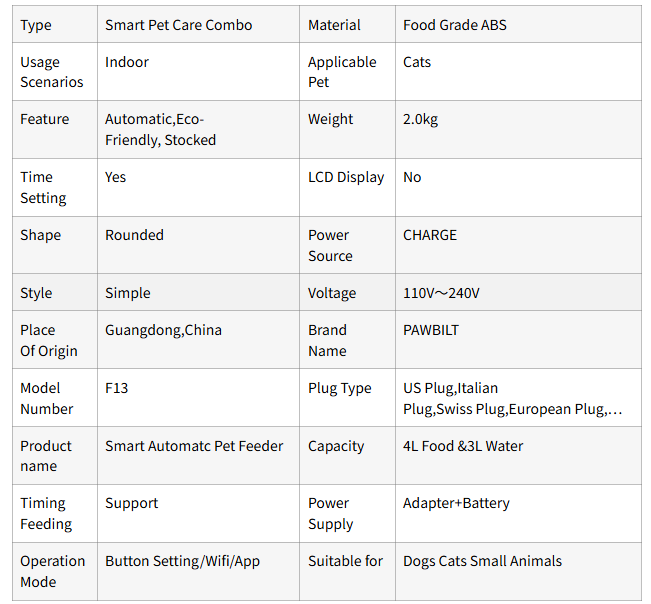Image resolution: width=651 pixels, height=604 pixels.
Task: Click the 'Rounded' shape value
Action: click(x=134, y=235)
